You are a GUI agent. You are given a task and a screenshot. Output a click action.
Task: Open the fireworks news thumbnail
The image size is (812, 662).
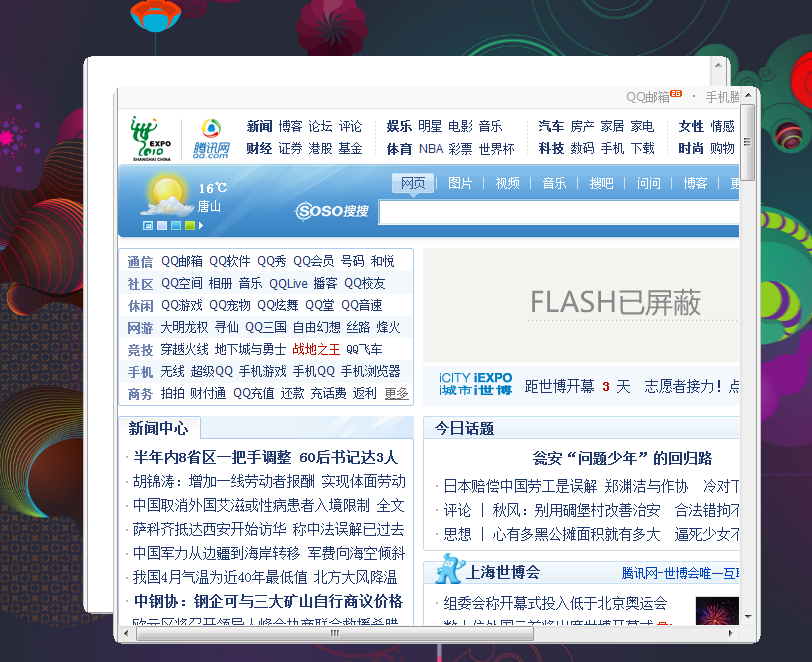click(717, 611)
